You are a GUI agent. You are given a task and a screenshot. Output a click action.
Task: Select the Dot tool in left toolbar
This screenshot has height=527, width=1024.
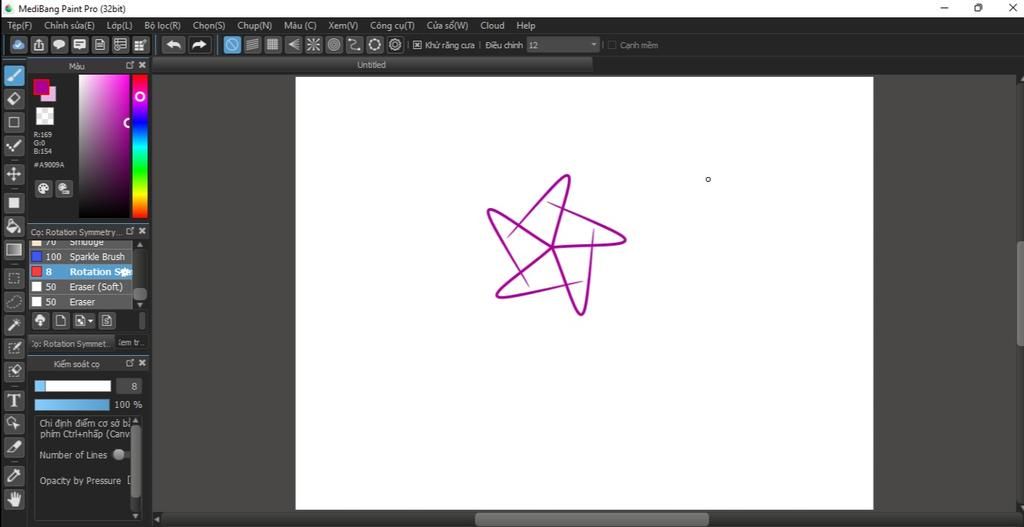point(14,146)
